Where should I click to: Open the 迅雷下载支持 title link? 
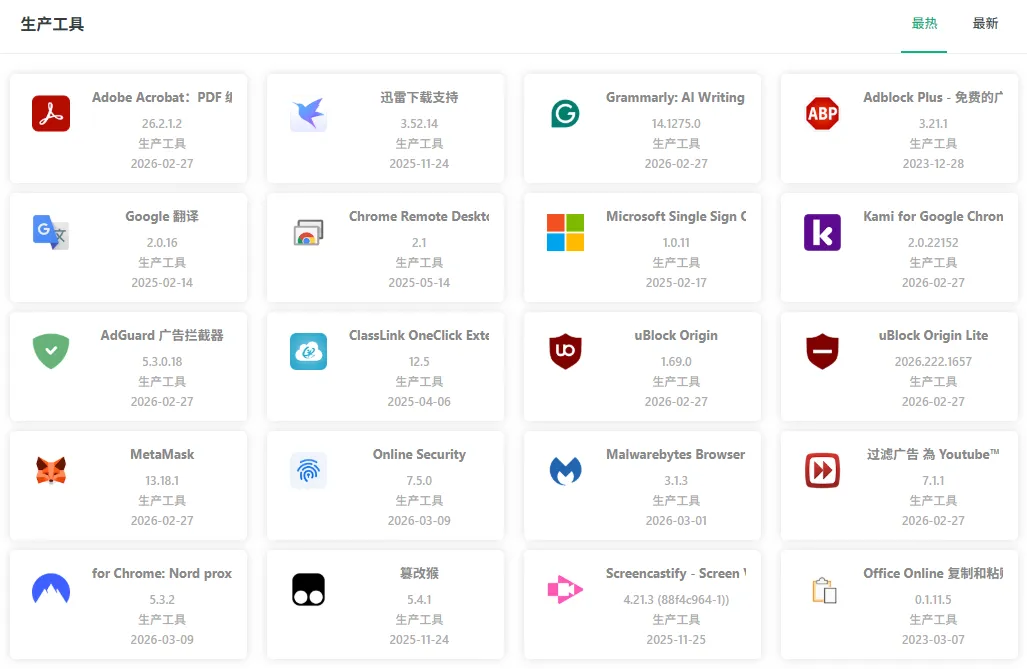pos(419,97)
